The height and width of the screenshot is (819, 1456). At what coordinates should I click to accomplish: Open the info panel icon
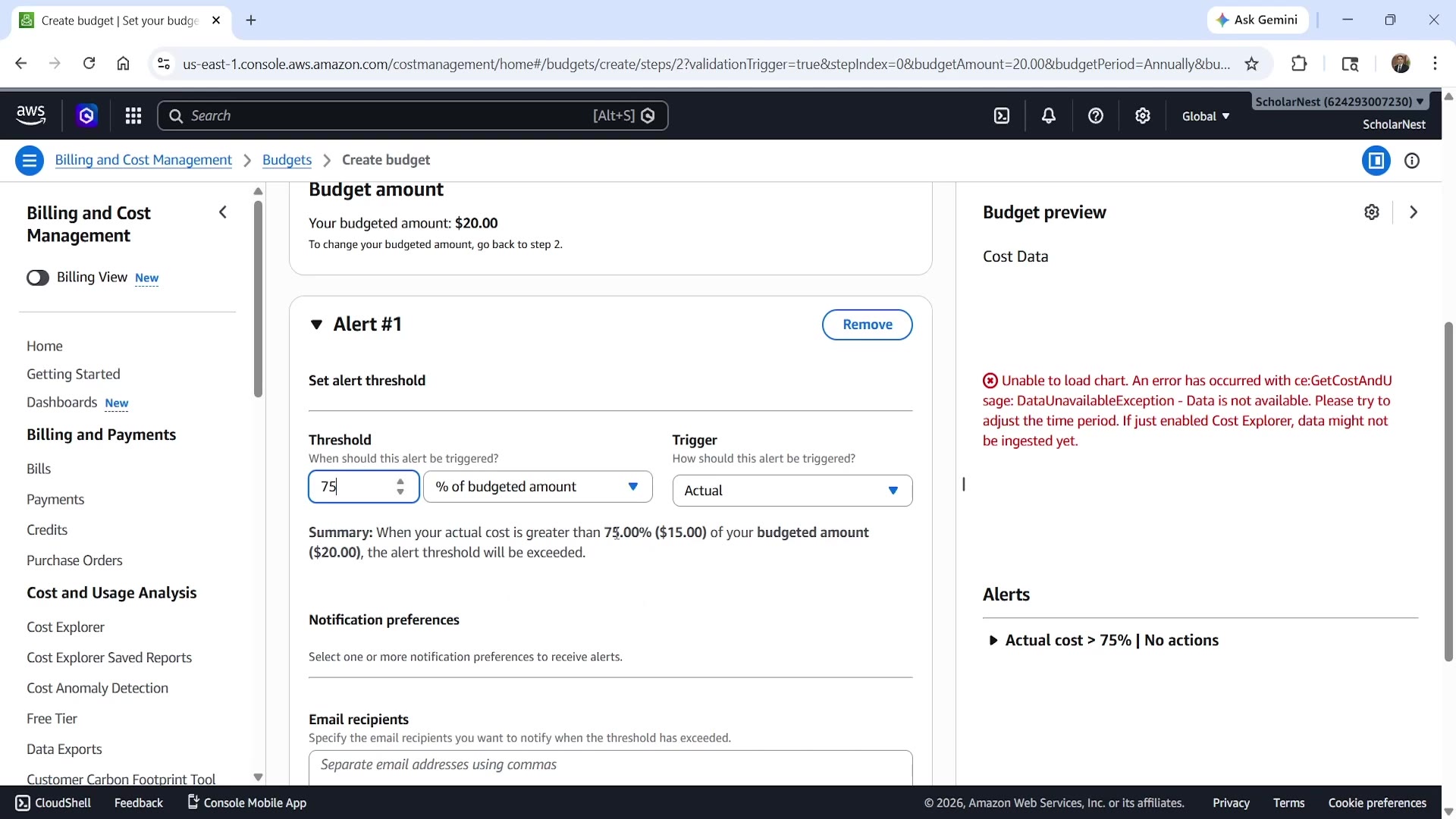coord(1412,161)
